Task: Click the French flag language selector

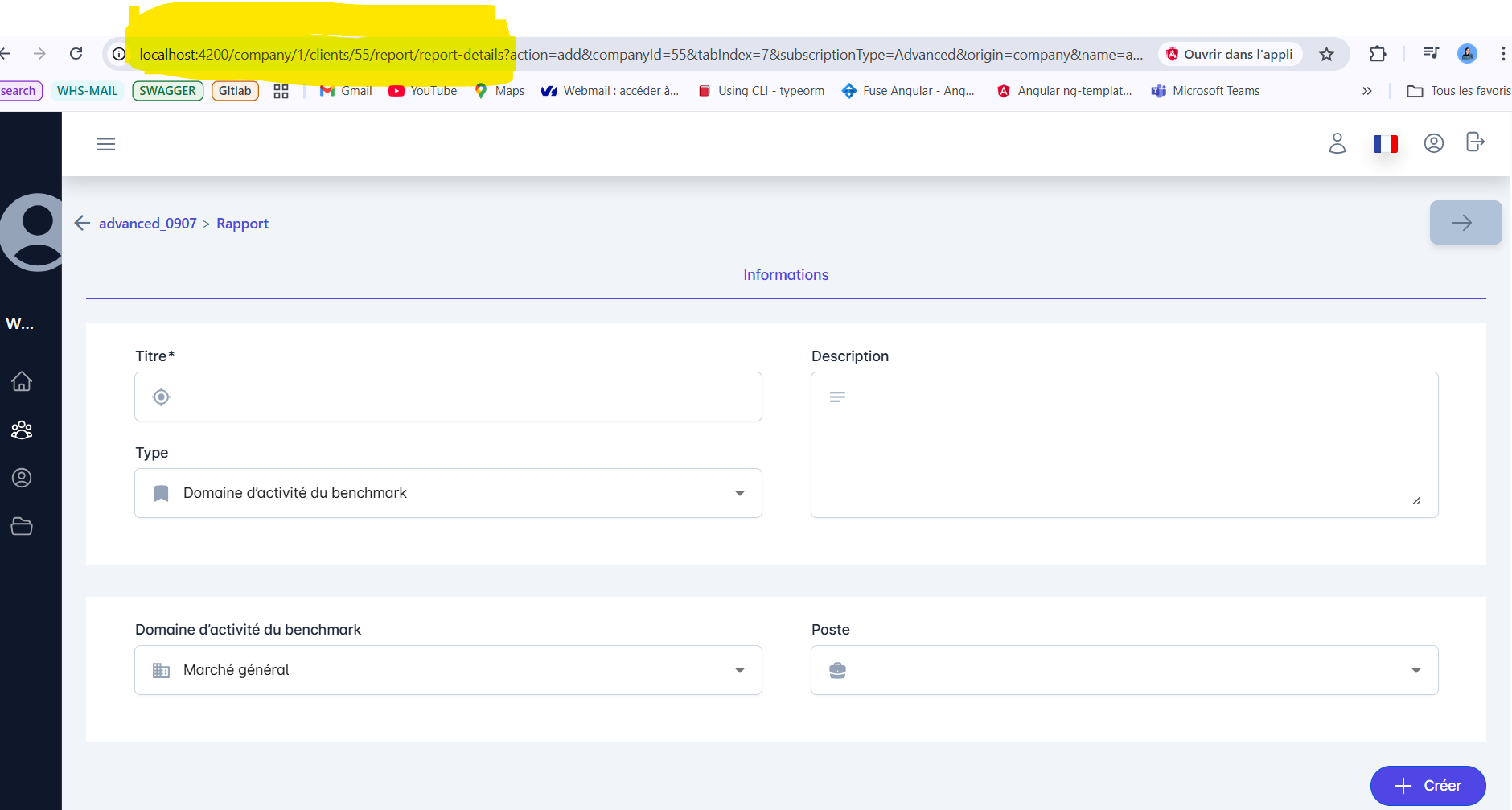Action: tap(1385, 144)
